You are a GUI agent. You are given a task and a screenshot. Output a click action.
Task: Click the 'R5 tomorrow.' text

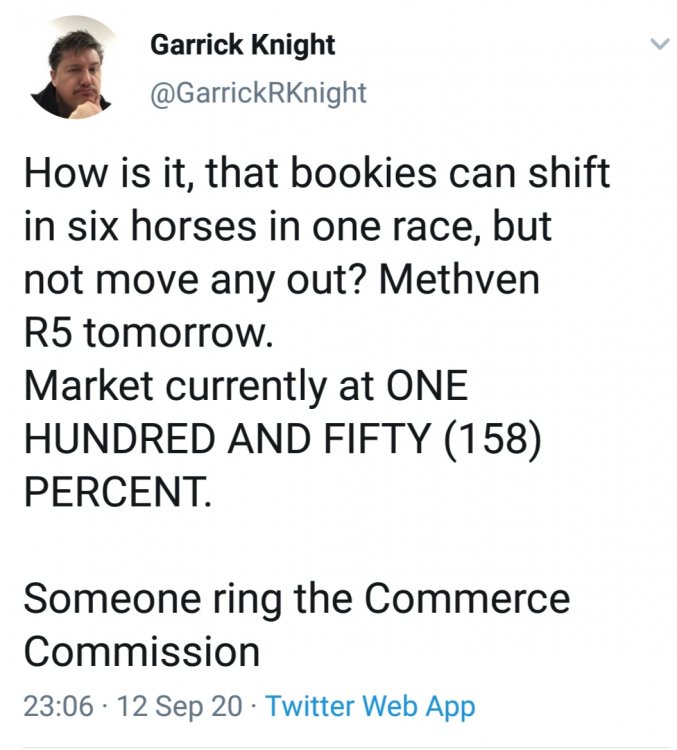(x=146, y=333)
